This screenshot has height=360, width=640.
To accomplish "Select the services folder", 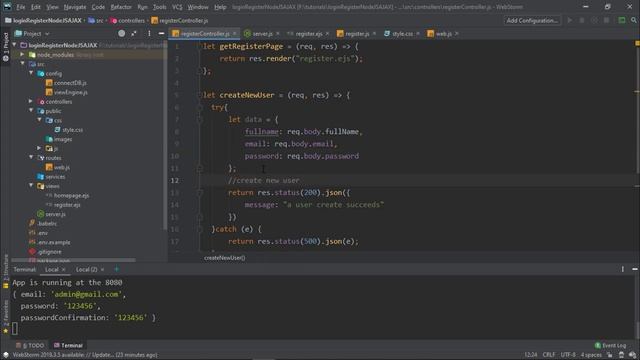I will (x=55, y=177).
